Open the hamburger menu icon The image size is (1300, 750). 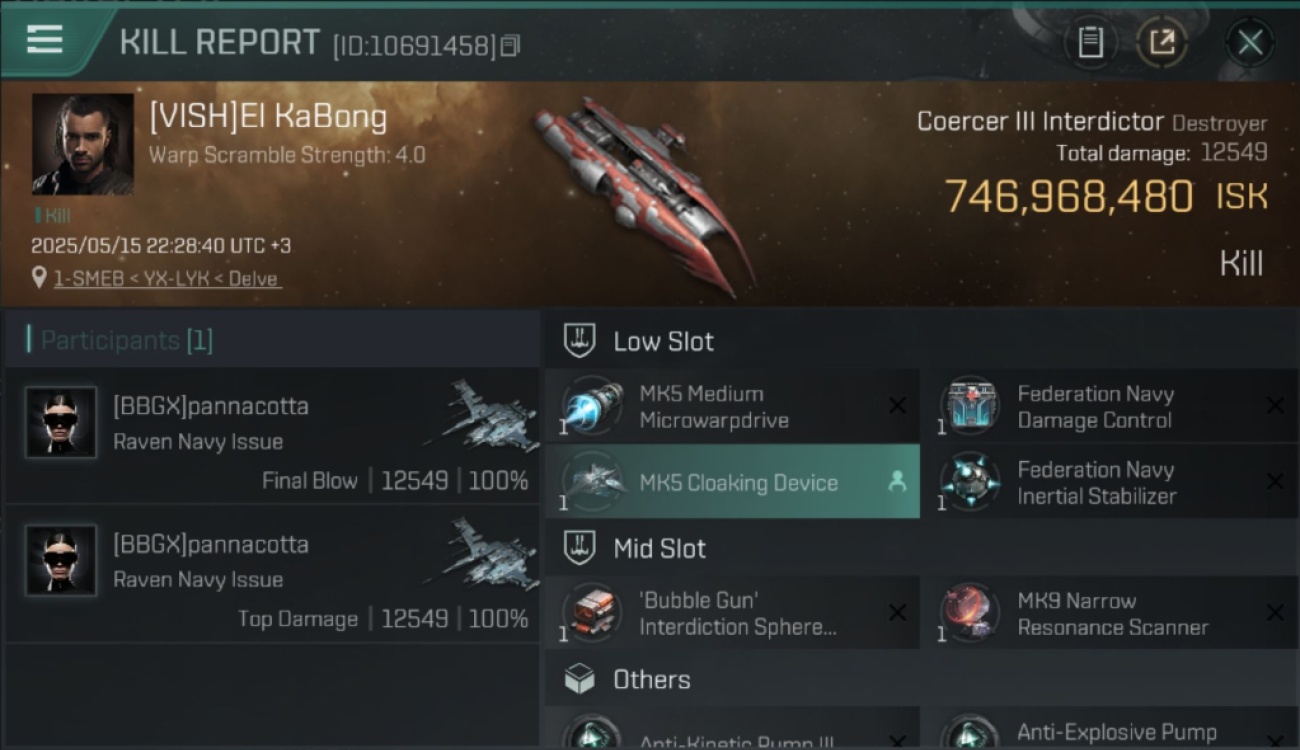(x=45, y=40)
